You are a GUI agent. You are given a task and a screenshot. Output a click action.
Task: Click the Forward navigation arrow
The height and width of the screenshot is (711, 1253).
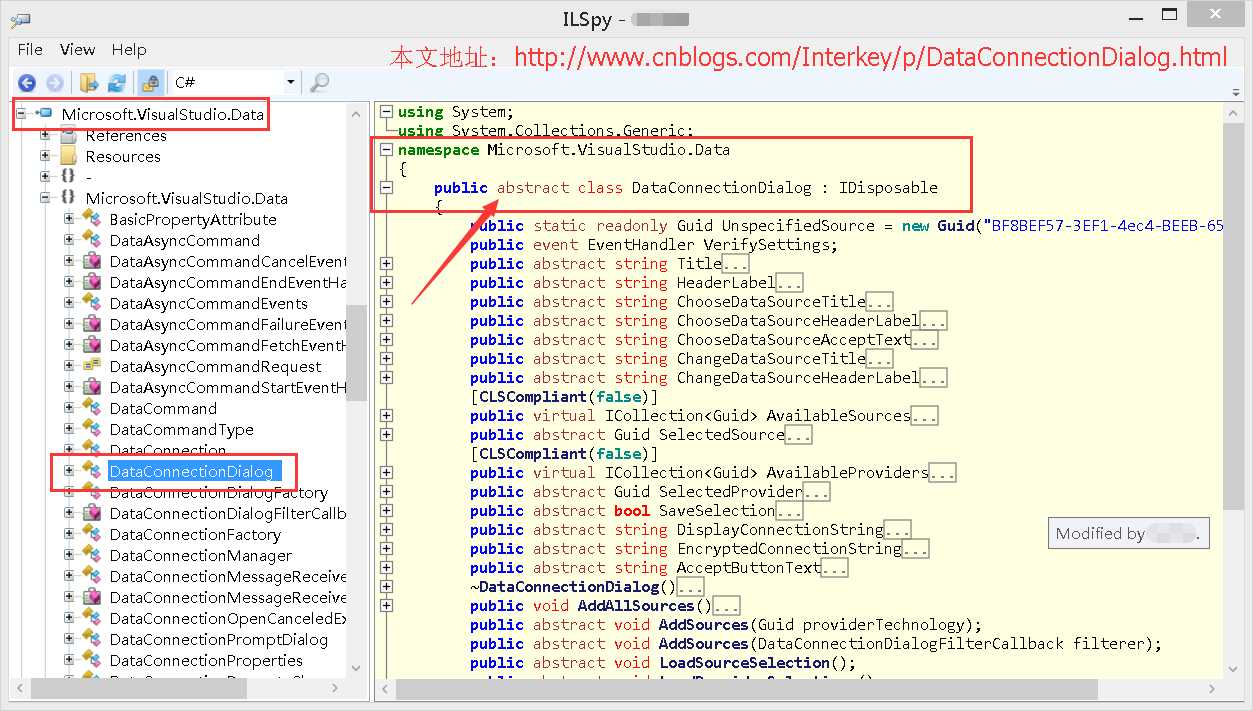(55, 83)
